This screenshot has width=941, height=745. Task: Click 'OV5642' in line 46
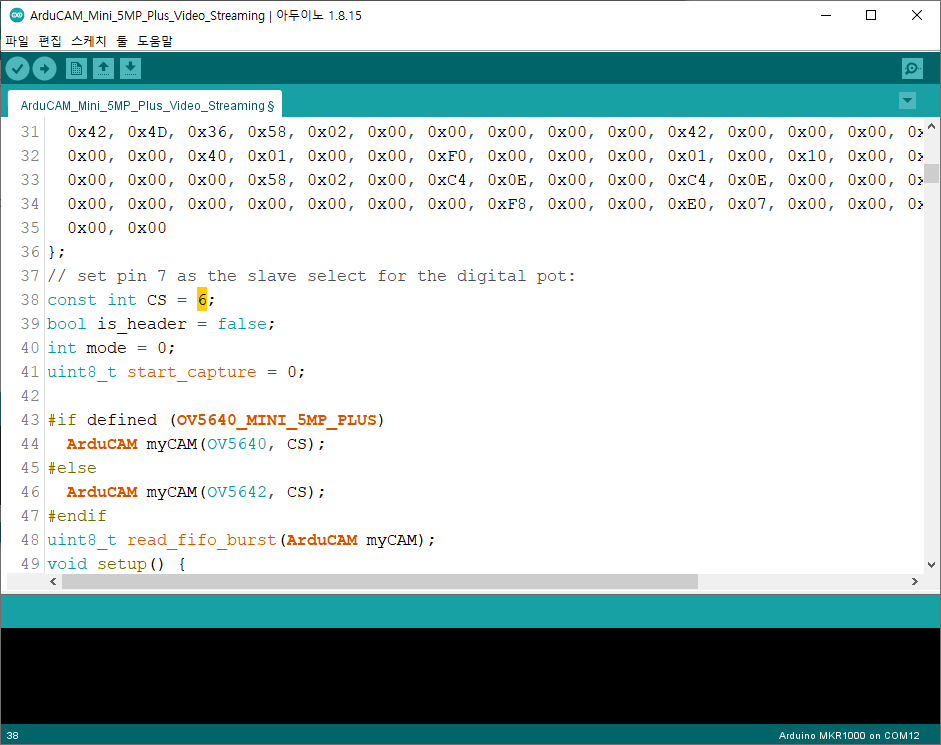tap(236, 492)
